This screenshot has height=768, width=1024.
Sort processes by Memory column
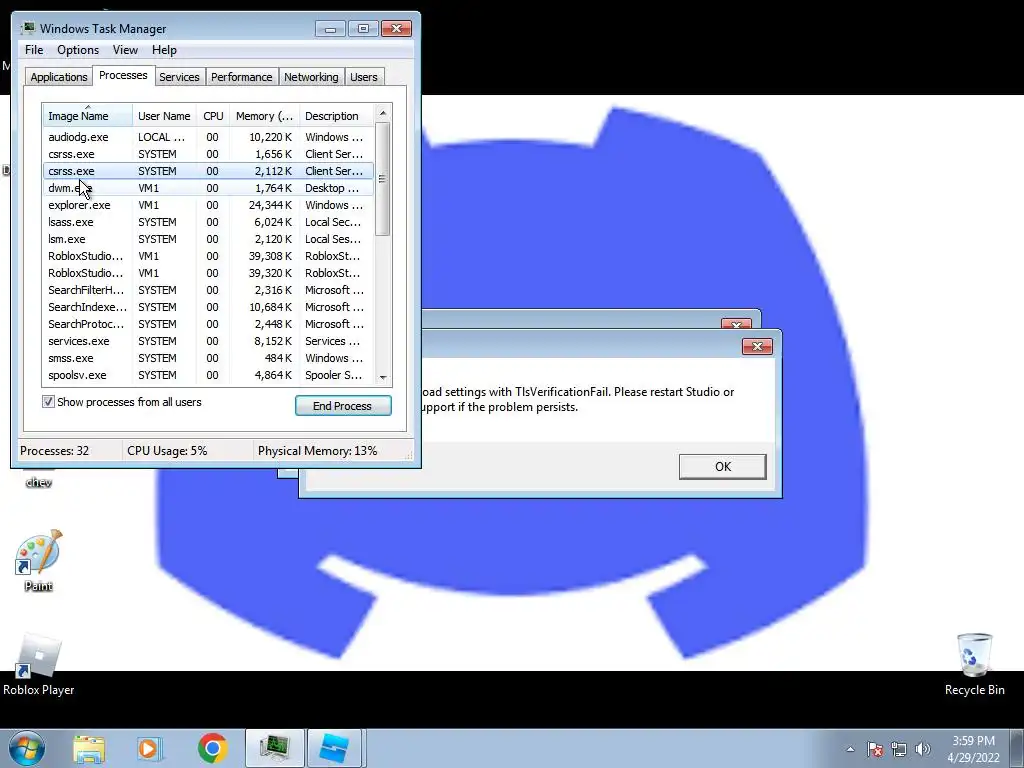pyautogui.click(x=264, y=116)
